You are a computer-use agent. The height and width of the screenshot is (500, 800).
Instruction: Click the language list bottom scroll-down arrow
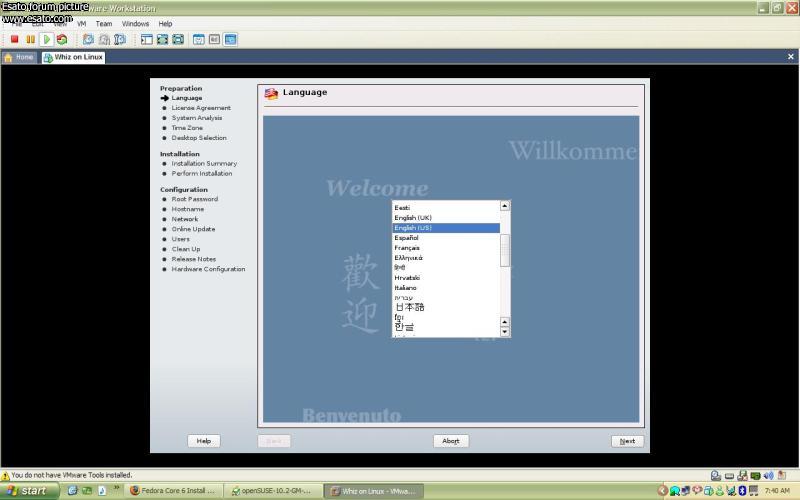(505, 332)
